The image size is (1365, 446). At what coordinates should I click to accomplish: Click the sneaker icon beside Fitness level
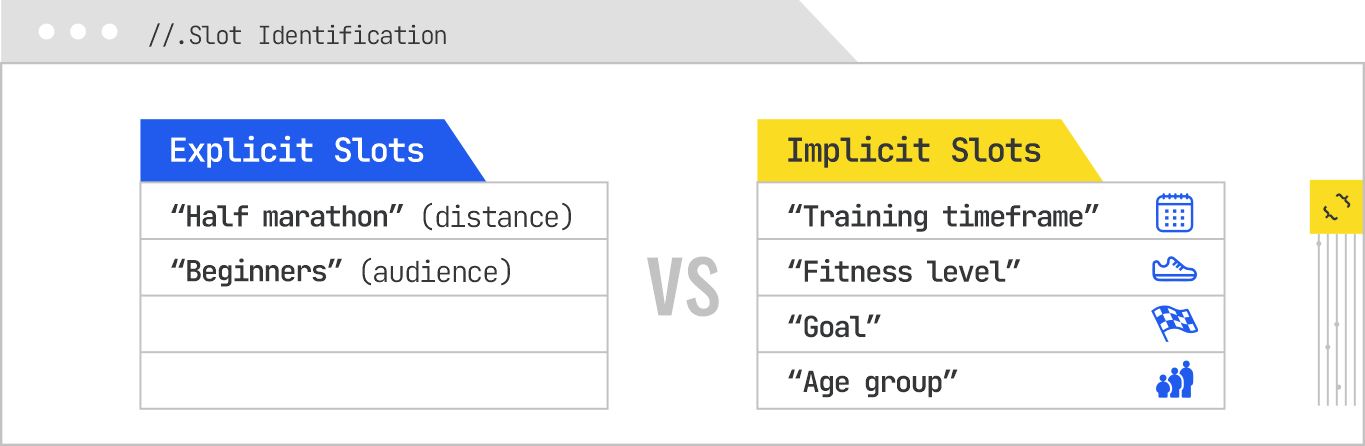(x=1174, y=269)
